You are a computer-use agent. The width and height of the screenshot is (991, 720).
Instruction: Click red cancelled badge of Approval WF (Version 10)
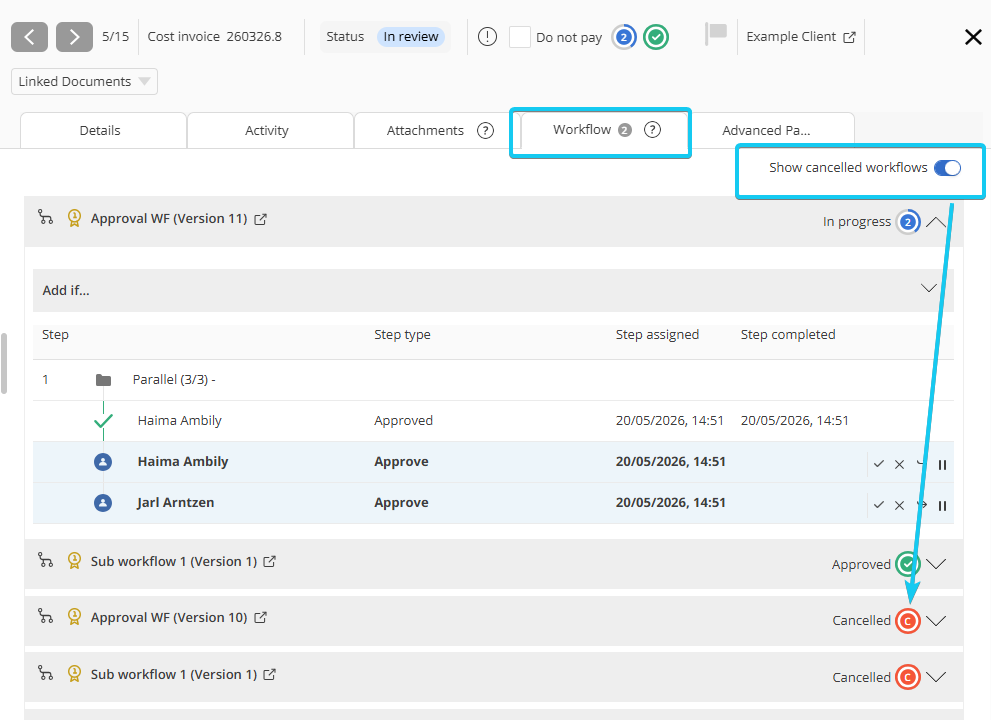[x=908, y=621]
